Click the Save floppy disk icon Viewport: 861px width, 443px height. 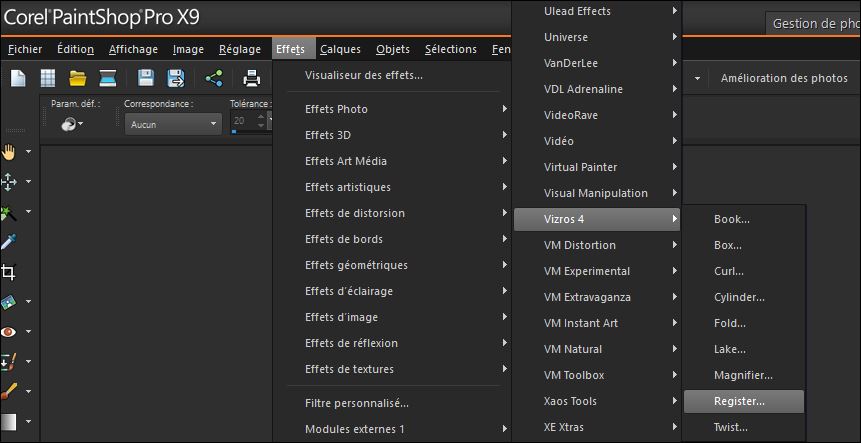146,78
